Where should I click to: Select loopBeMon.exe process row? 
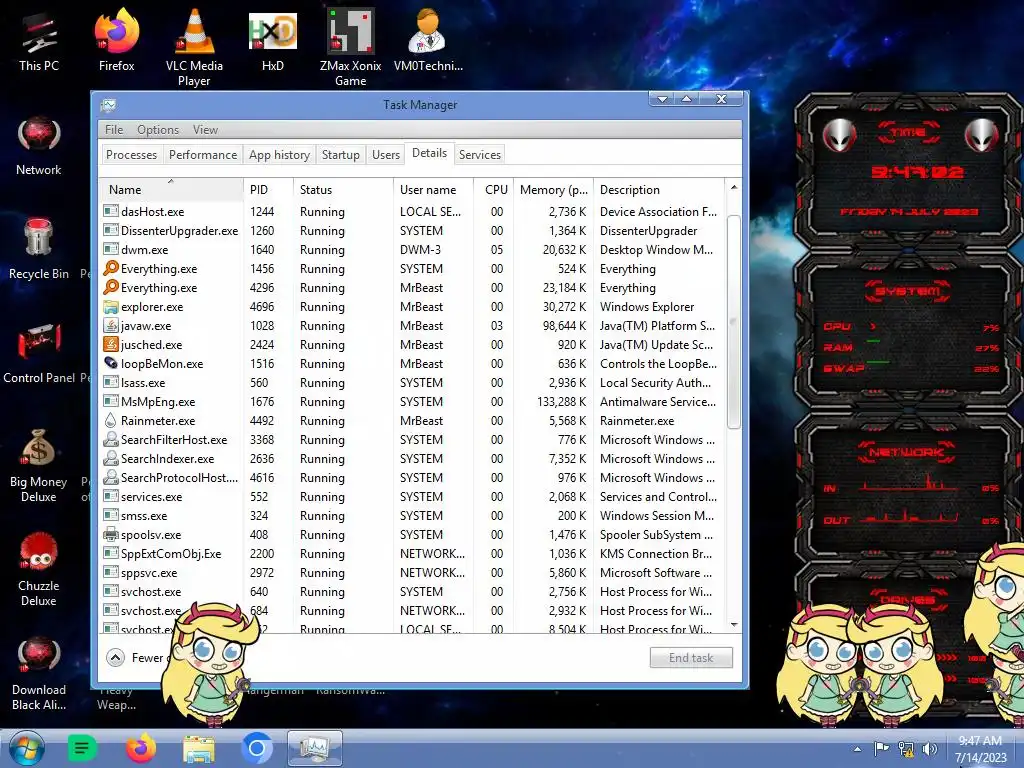tap(411, 364)
